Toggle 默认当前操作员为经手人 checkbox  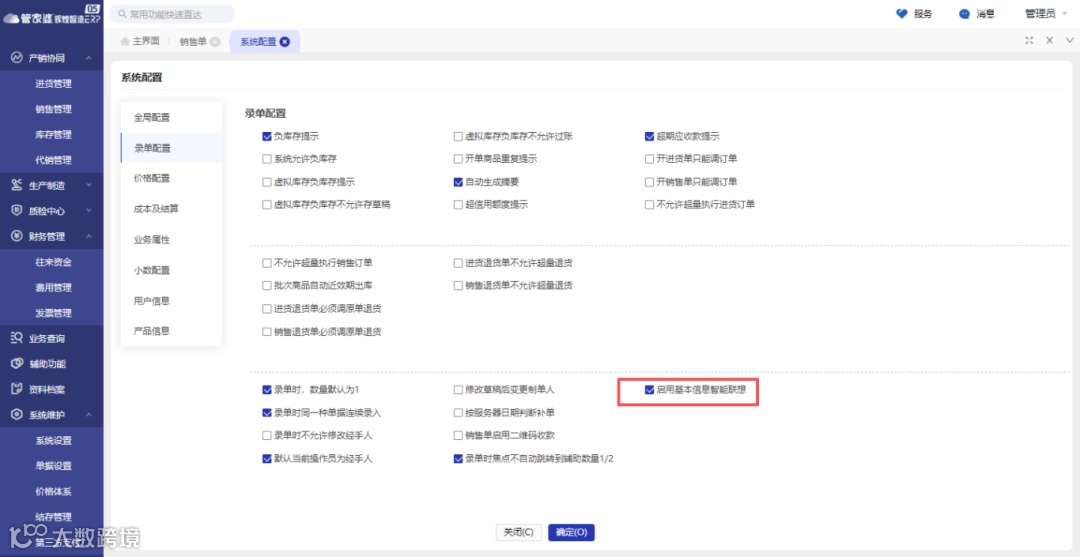click(x=267, y=459)
